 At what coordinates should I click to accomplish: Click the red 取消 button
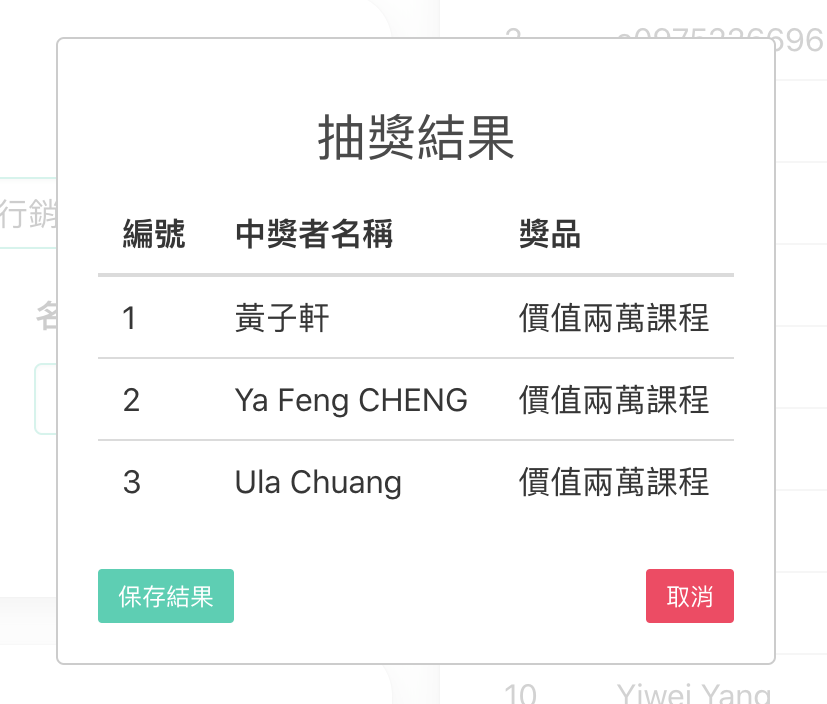click(x=689, y=596)
